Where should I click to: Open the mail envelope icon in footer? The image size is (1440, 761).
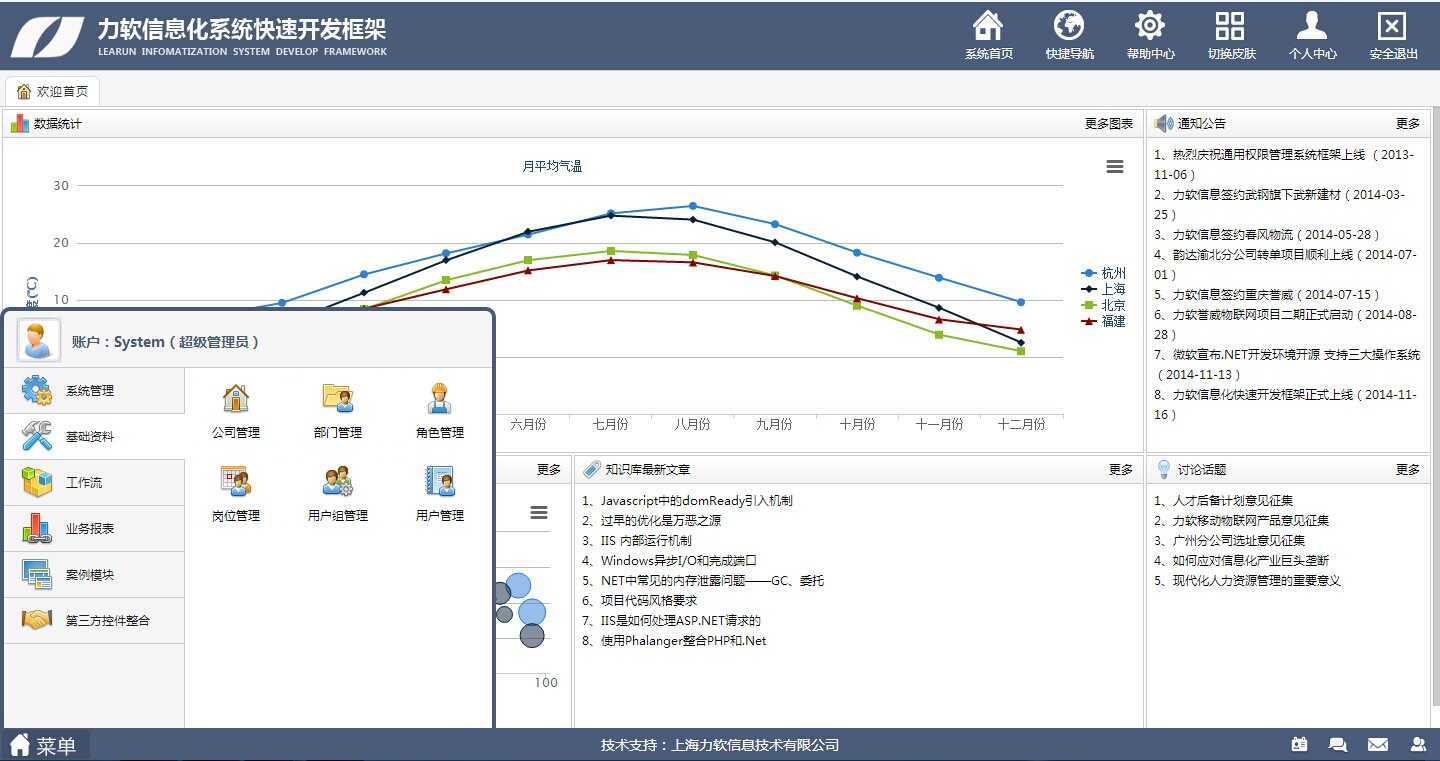(1378, 744)
